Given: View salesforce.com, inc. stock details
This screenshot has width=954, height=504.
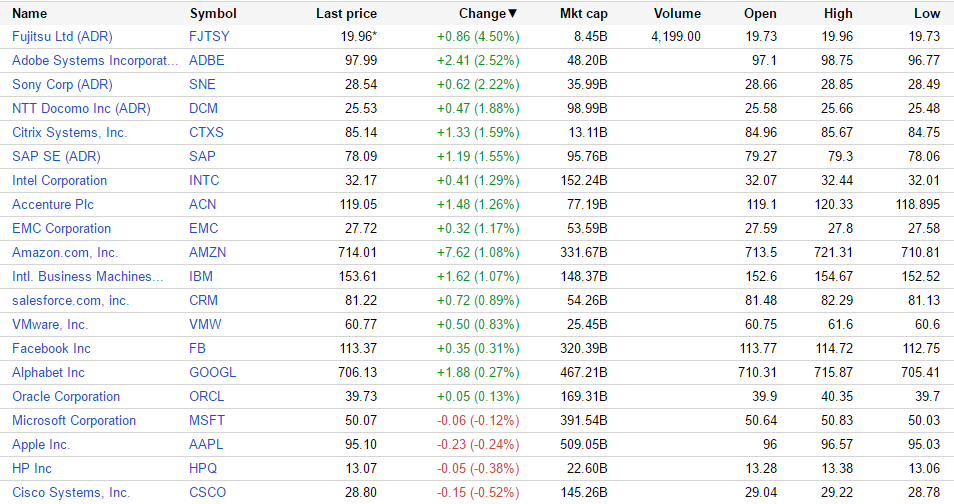Looking at the screenshot, I should tap(70, 300).
